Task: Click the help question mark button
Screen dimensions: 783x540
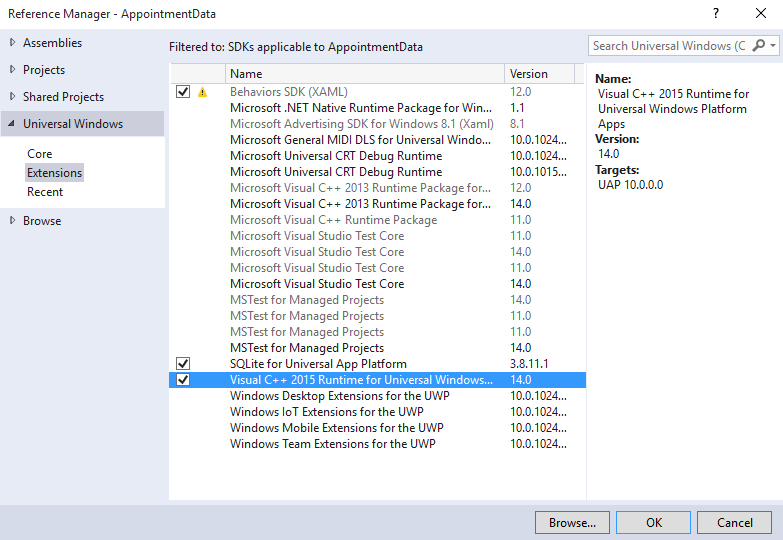Action: [716, 14]
